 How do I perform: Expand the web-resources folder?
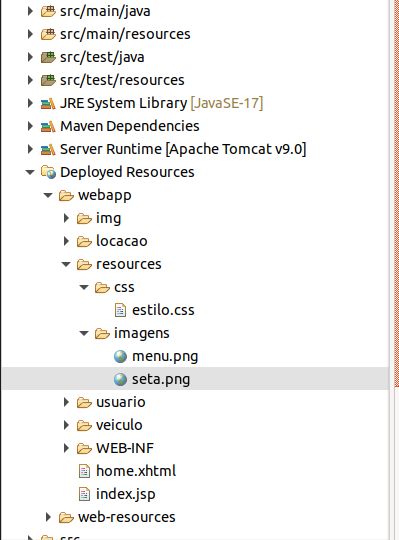coord(49,517)
